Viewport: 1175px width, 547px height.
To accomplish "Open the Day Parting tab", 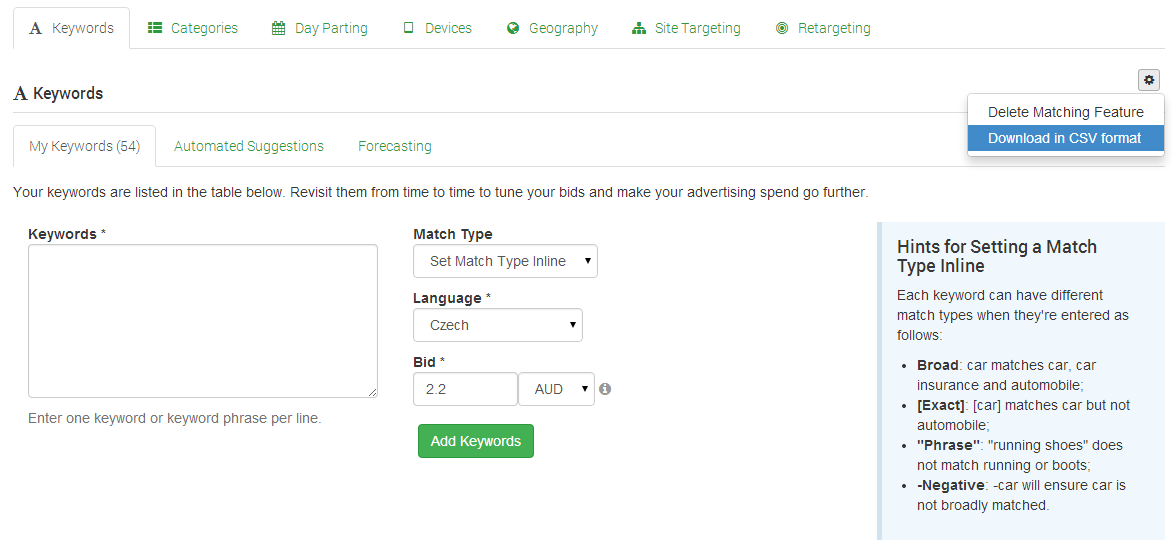I will pyautogui.click(x=320, y=28).
